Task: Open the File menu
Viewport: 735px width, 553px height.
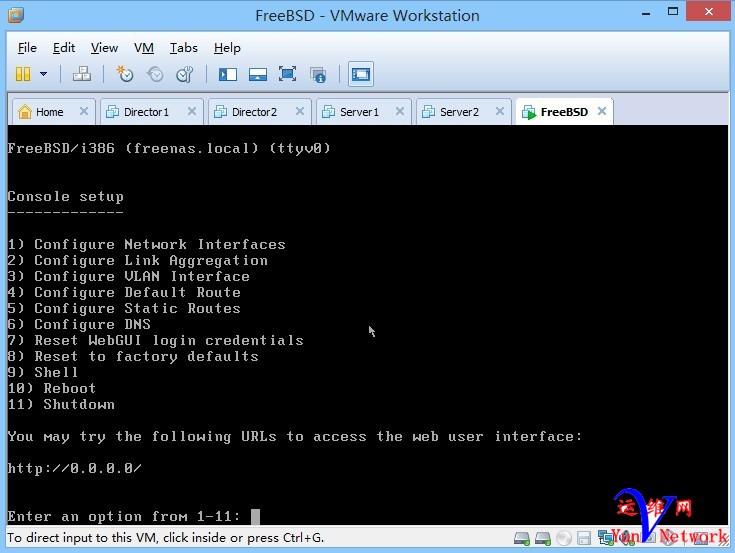Action: click(27, 48)
